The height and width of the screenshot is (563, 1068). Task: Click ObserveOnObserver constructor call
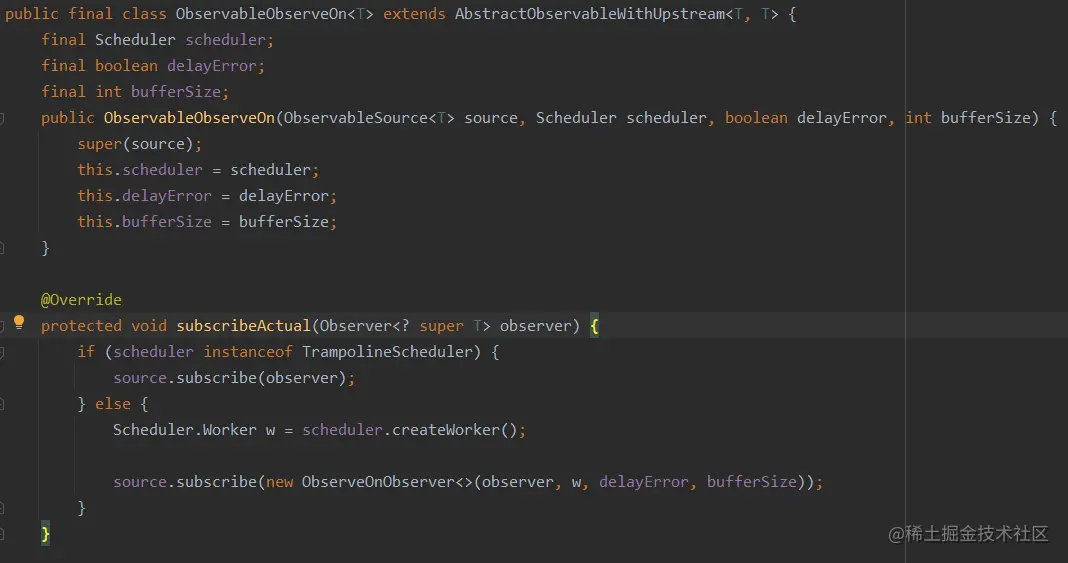point(387,482)
